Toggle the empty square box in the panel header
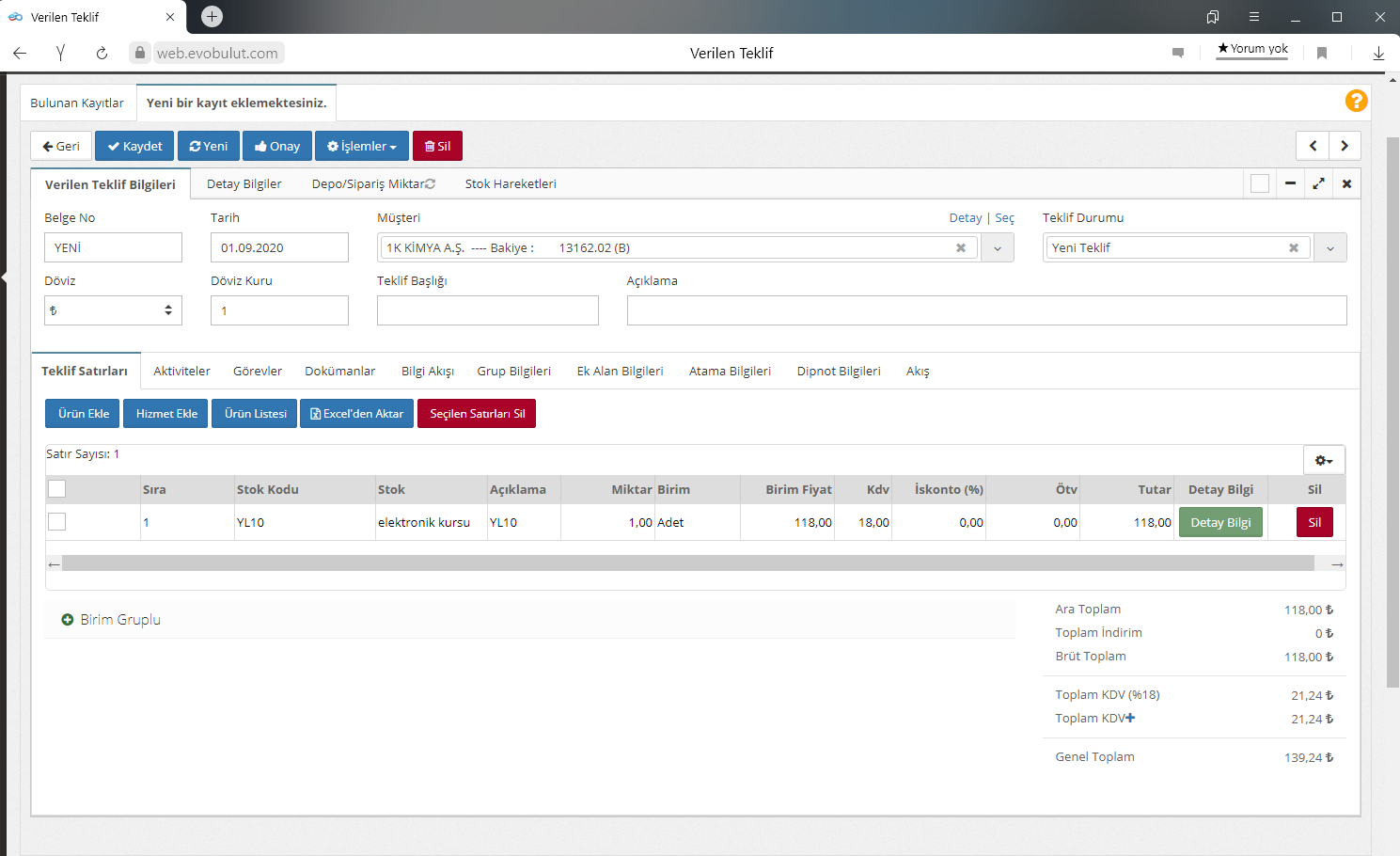This screenshot has width=1400, height=856. [x=1260, y=183]
